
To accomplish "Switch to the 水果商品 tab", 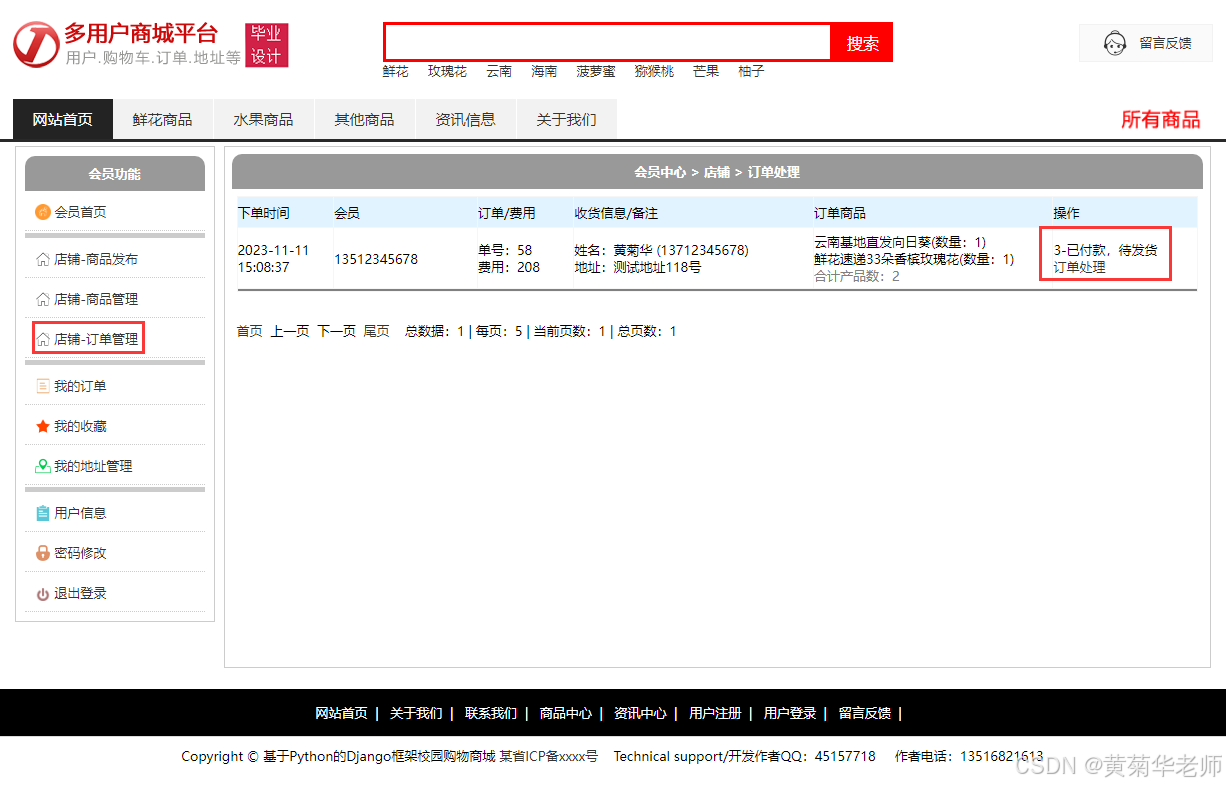I will (x=264, y=118).
